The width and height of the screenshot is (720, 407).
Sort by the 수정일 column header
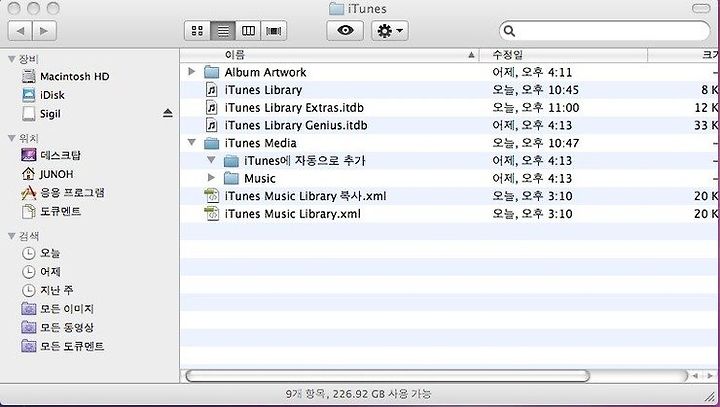[563, 55]
